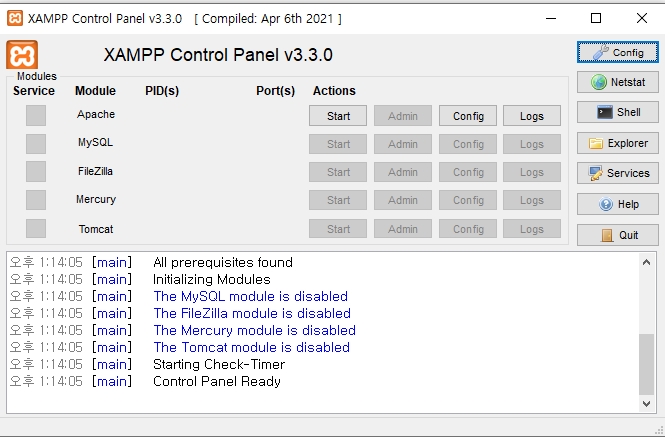Click the FileZilla Logs button

532,172
